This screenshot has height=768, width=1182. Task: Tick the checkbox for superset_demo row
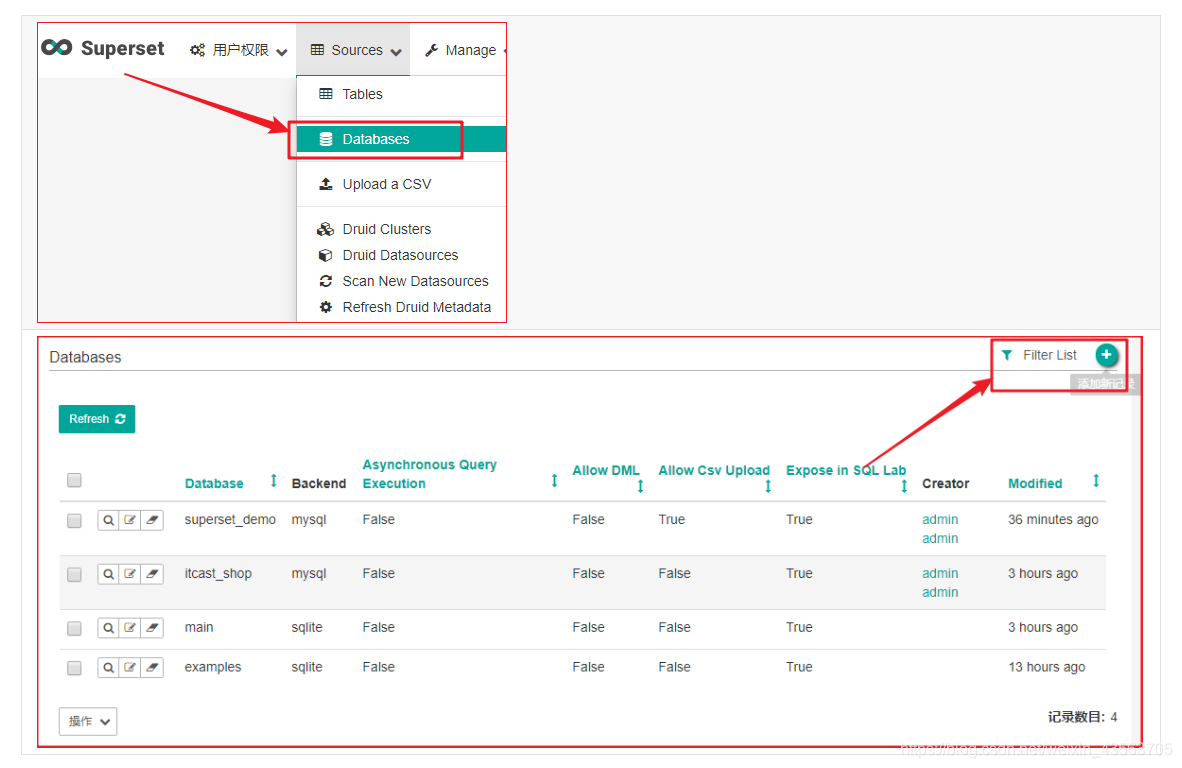coord(74,520)
